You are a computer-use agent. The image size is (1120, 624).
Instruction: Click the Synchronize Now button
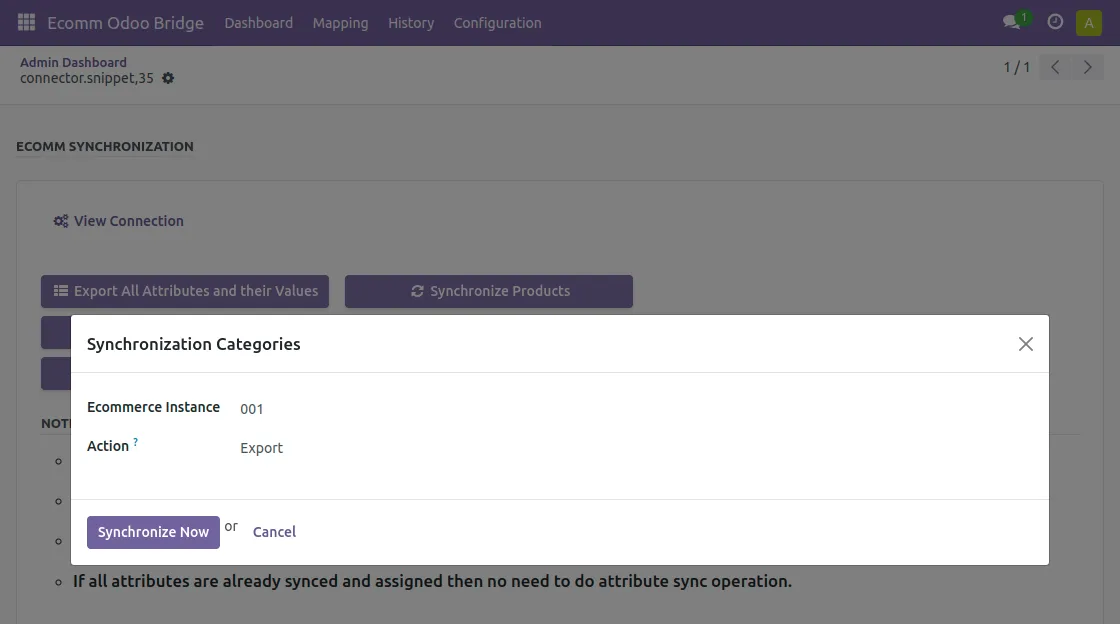[x=153, y=531]
